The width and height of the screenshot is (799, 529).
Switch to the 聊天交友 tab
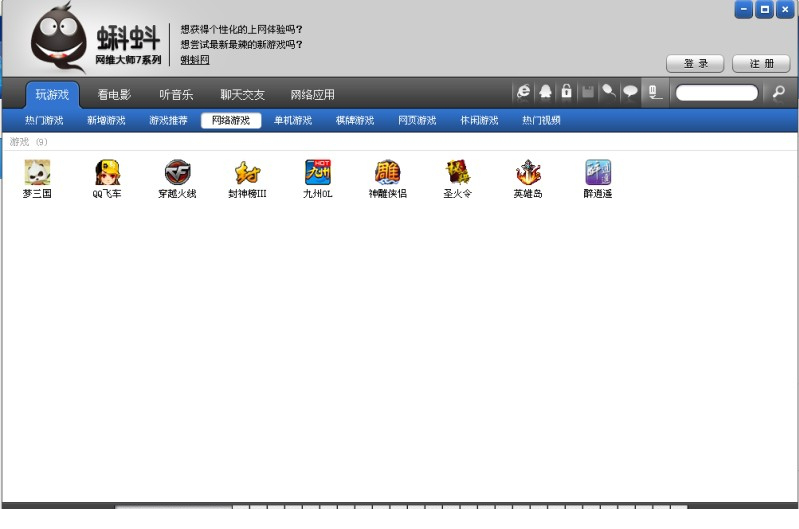[242, 94]
